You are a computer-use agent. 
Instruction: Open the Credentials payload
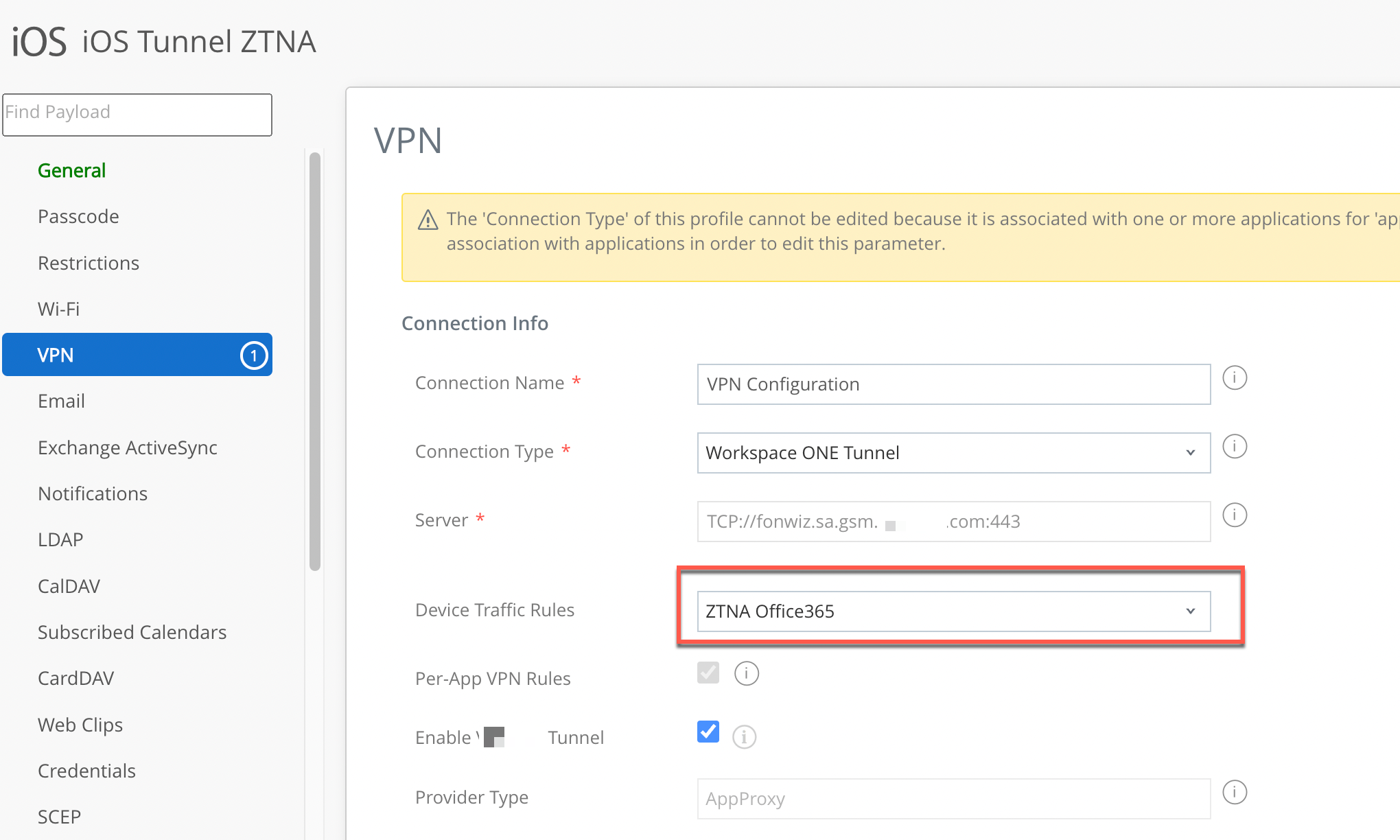(86, 771)
